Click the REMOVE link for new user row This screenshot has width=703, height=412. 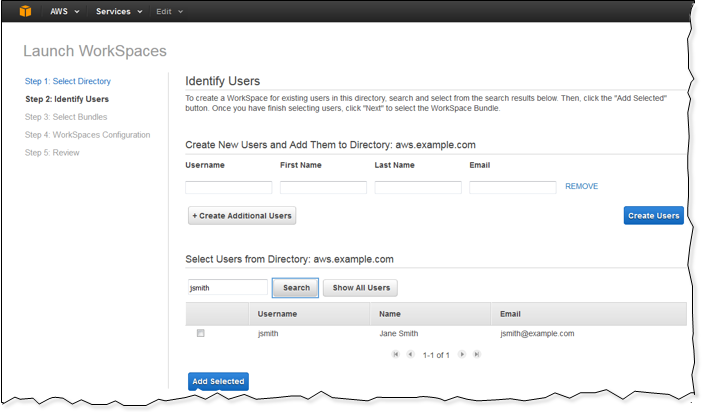click(581, 186)
